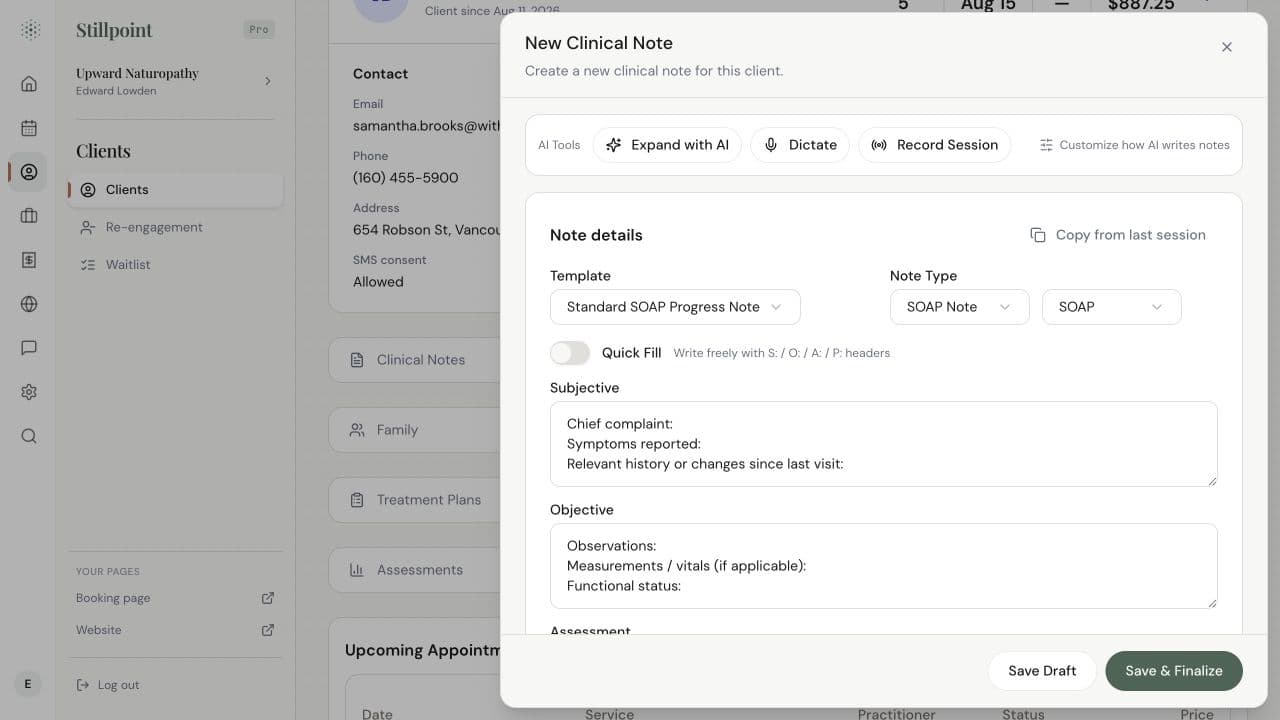
Task: Click into the Objective text area
Action: 883,566
